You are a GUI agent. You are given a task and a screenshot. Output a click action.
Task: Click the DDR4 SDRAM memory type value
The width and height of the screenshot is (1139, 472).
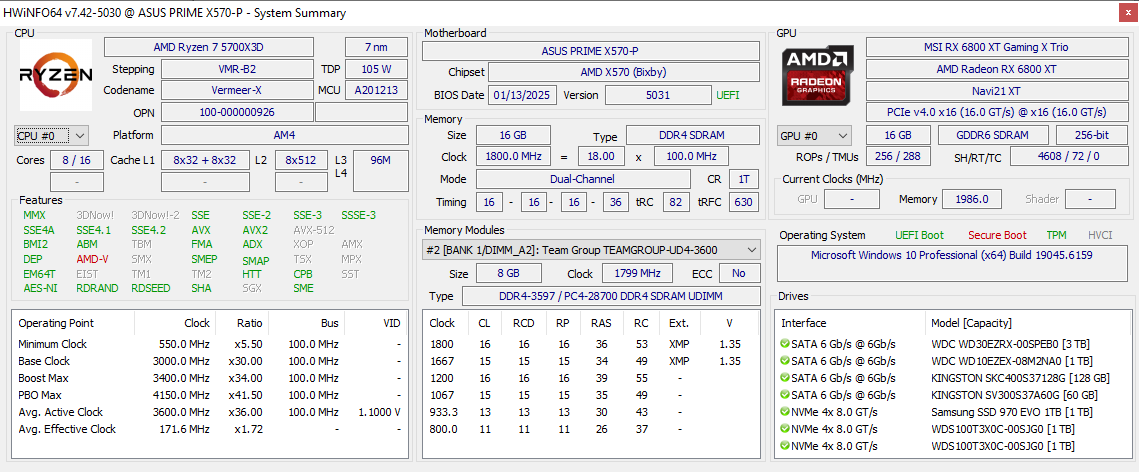coord(693,135)
